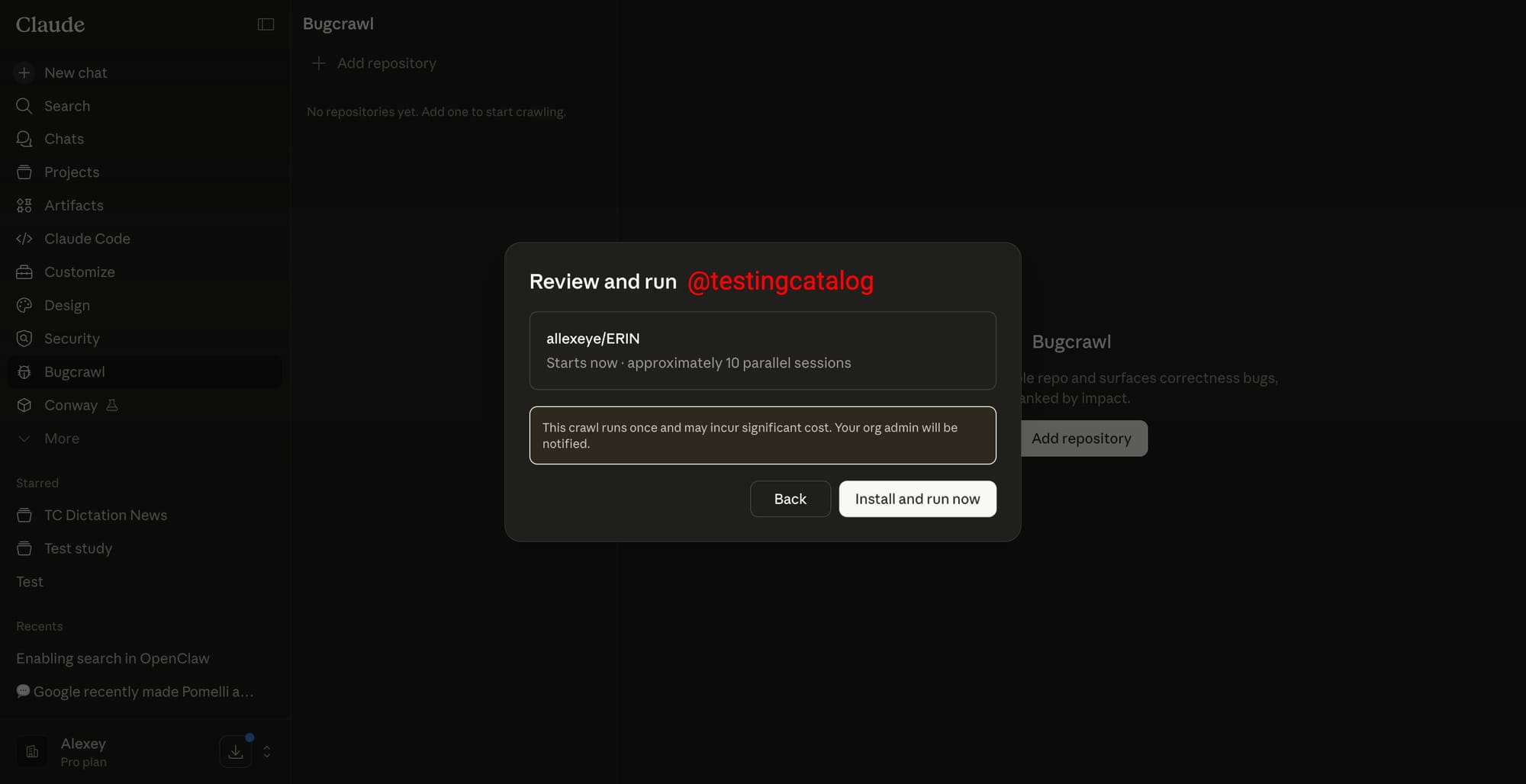Expand the More section chevron
Screen dimensions: 1526x784
24,439
